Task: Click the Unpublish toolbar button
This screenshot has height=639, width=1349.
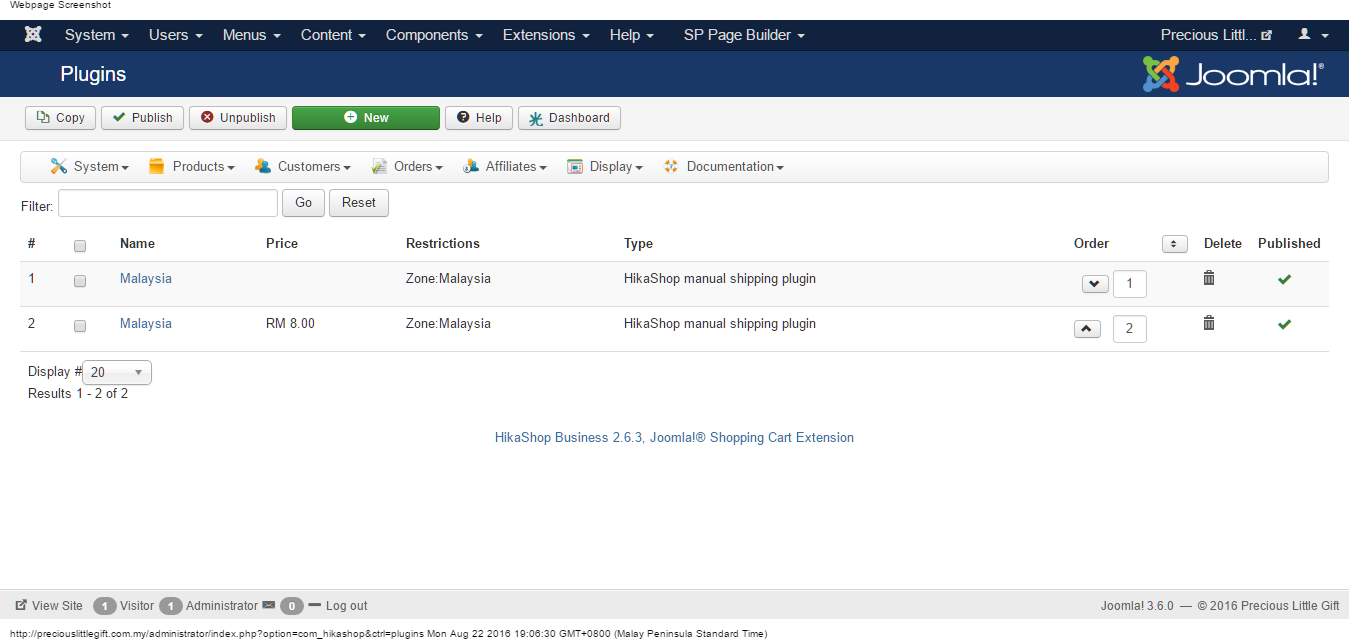Action: [238, 118]
